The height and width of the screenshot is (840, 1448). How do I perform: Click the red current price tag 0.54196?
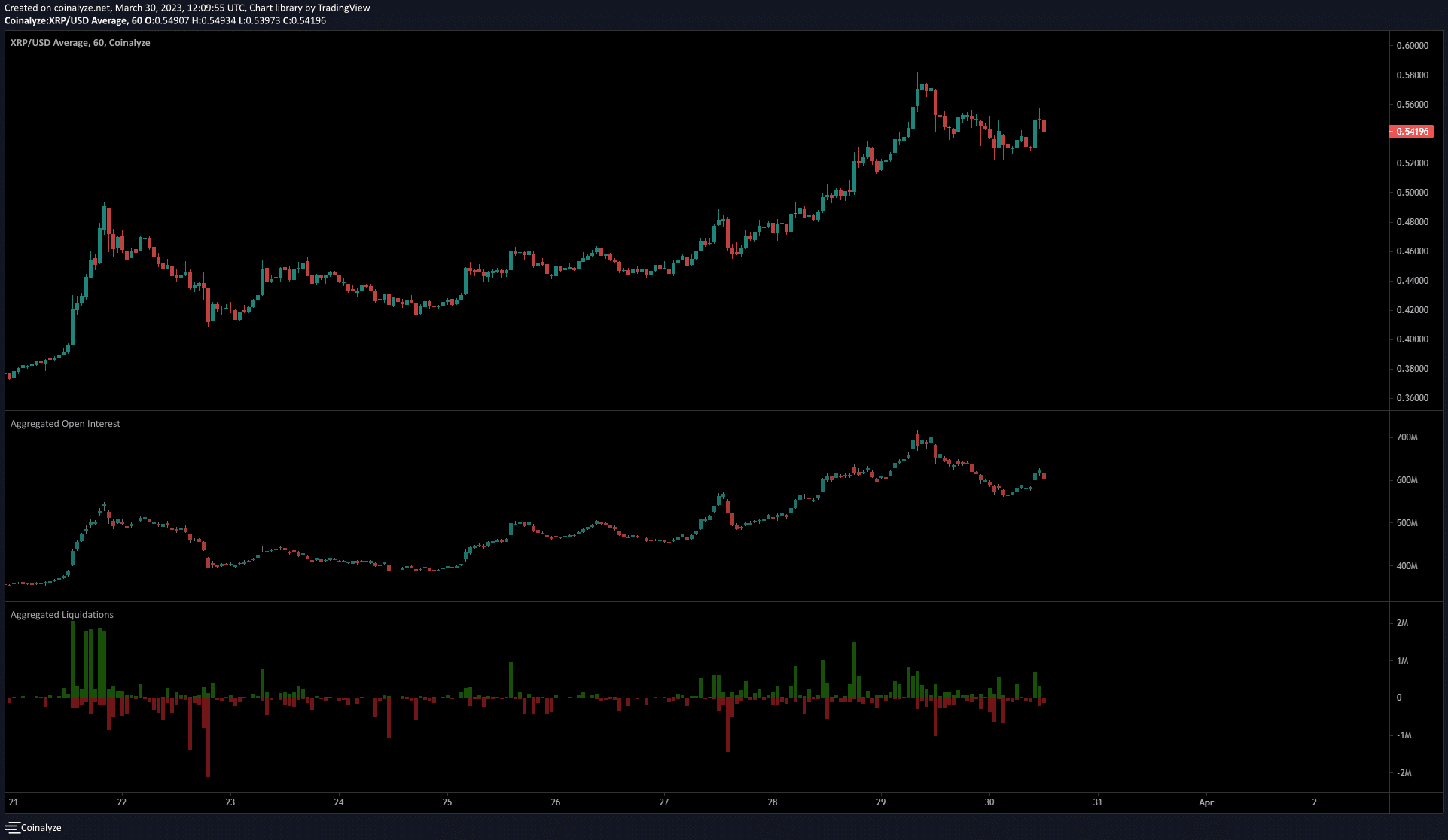pyautogui.click(x=1411, y=132)
